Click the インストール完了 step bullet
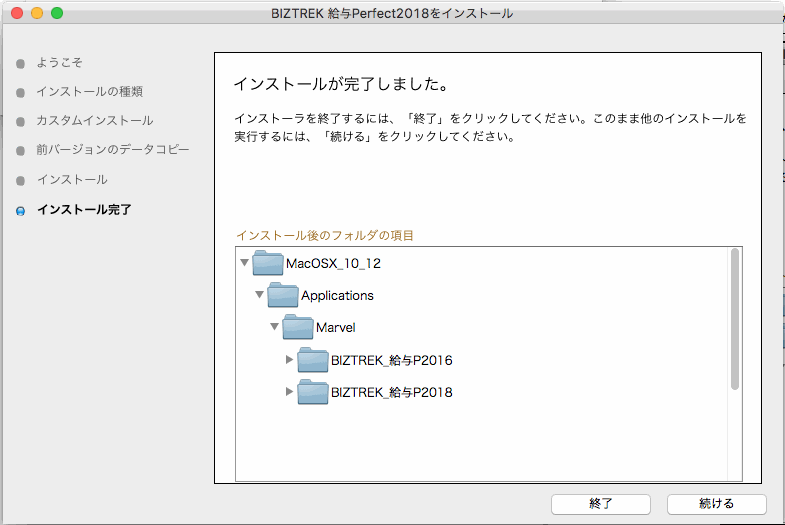Screen dimensions: 785x525 pyautogui.click(x=21, y=211)
